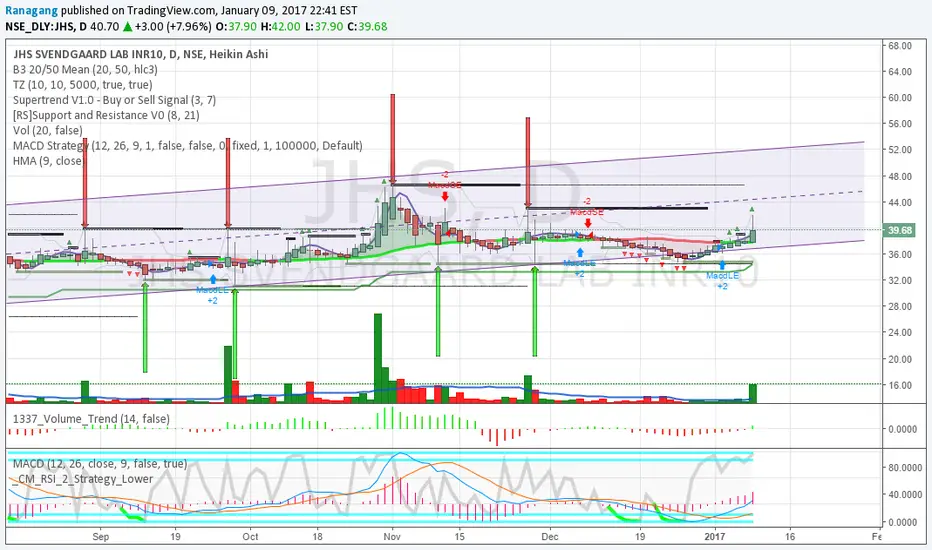Click the 68.00 price axis label
The image size is (932, 550).
[x=900, y=46]
